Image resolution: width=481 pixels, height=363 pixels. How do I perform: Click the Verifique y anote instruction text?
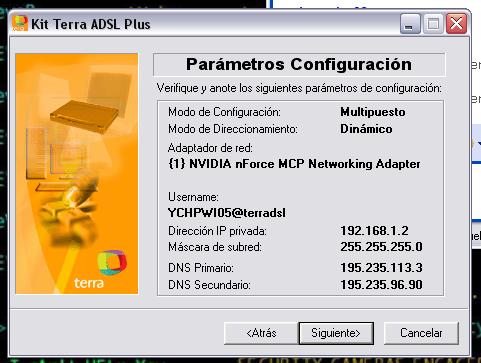pyautogui.click(x=299, y=88)
